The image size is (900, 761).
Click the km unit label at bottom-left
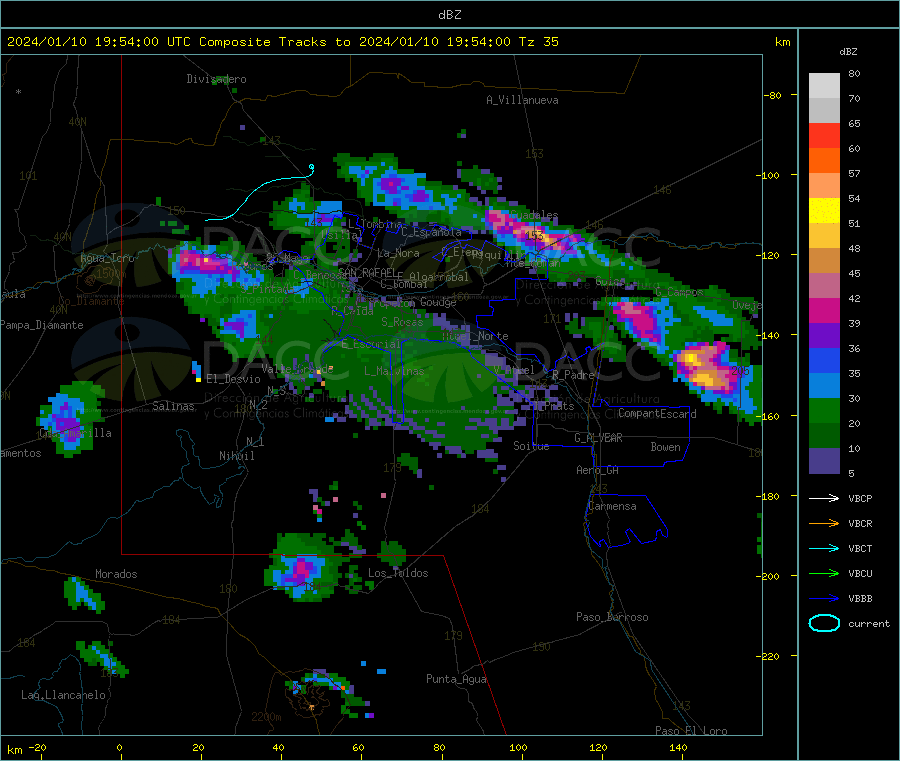pos(14,750)
